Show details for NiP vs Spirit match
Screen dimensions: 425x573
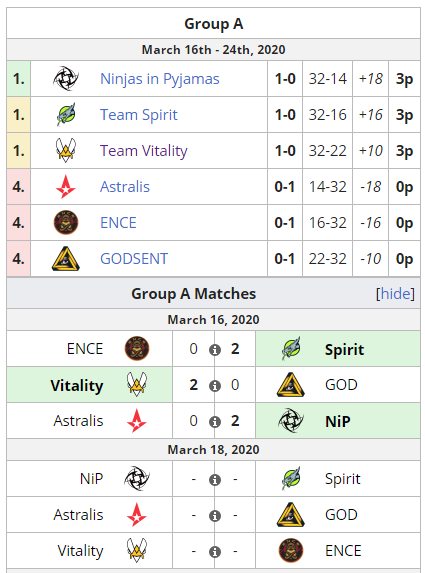click(215, 479)
